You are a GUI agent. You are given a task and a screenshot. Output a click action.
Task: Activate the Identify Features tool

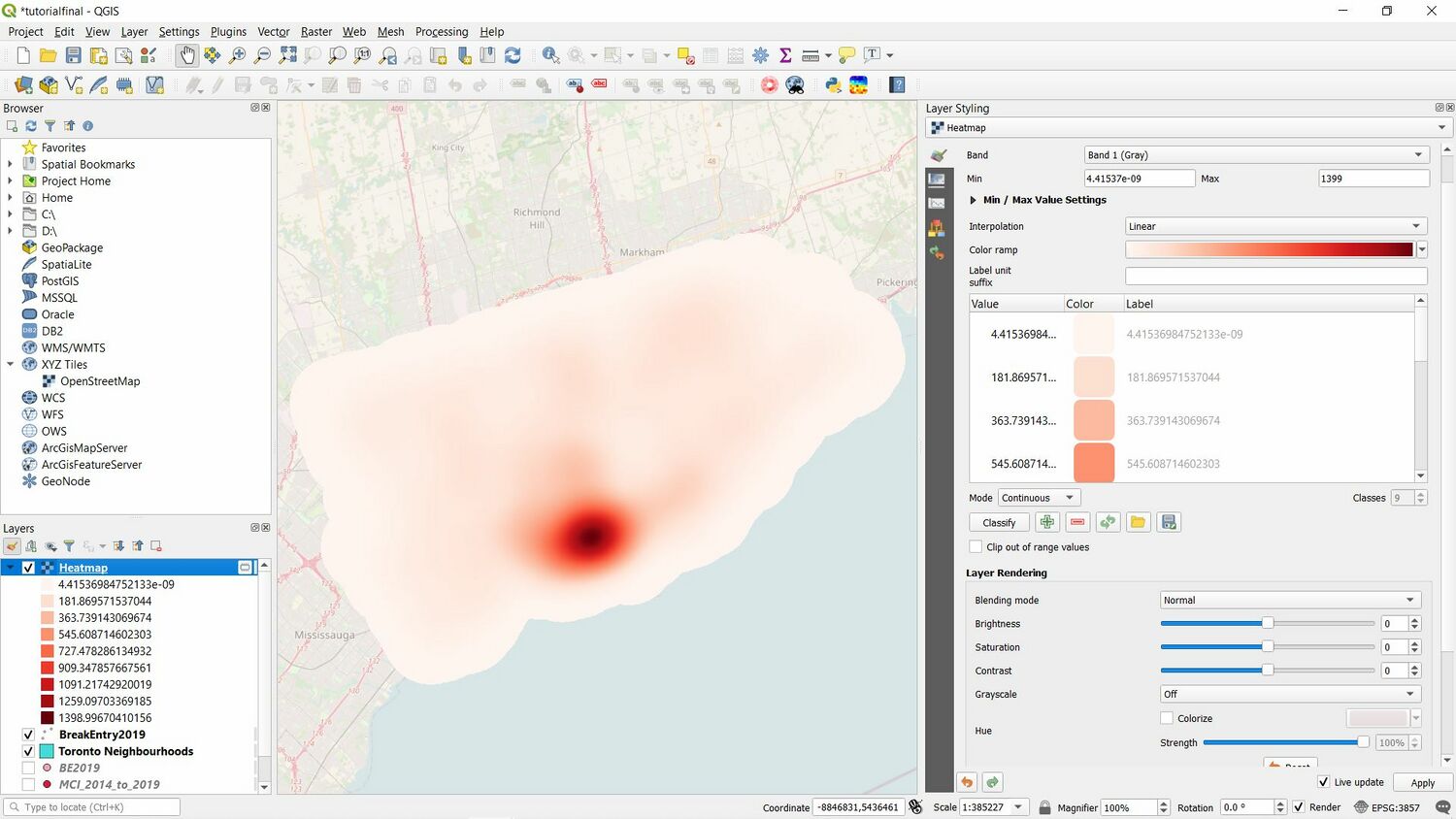[550, 55]
